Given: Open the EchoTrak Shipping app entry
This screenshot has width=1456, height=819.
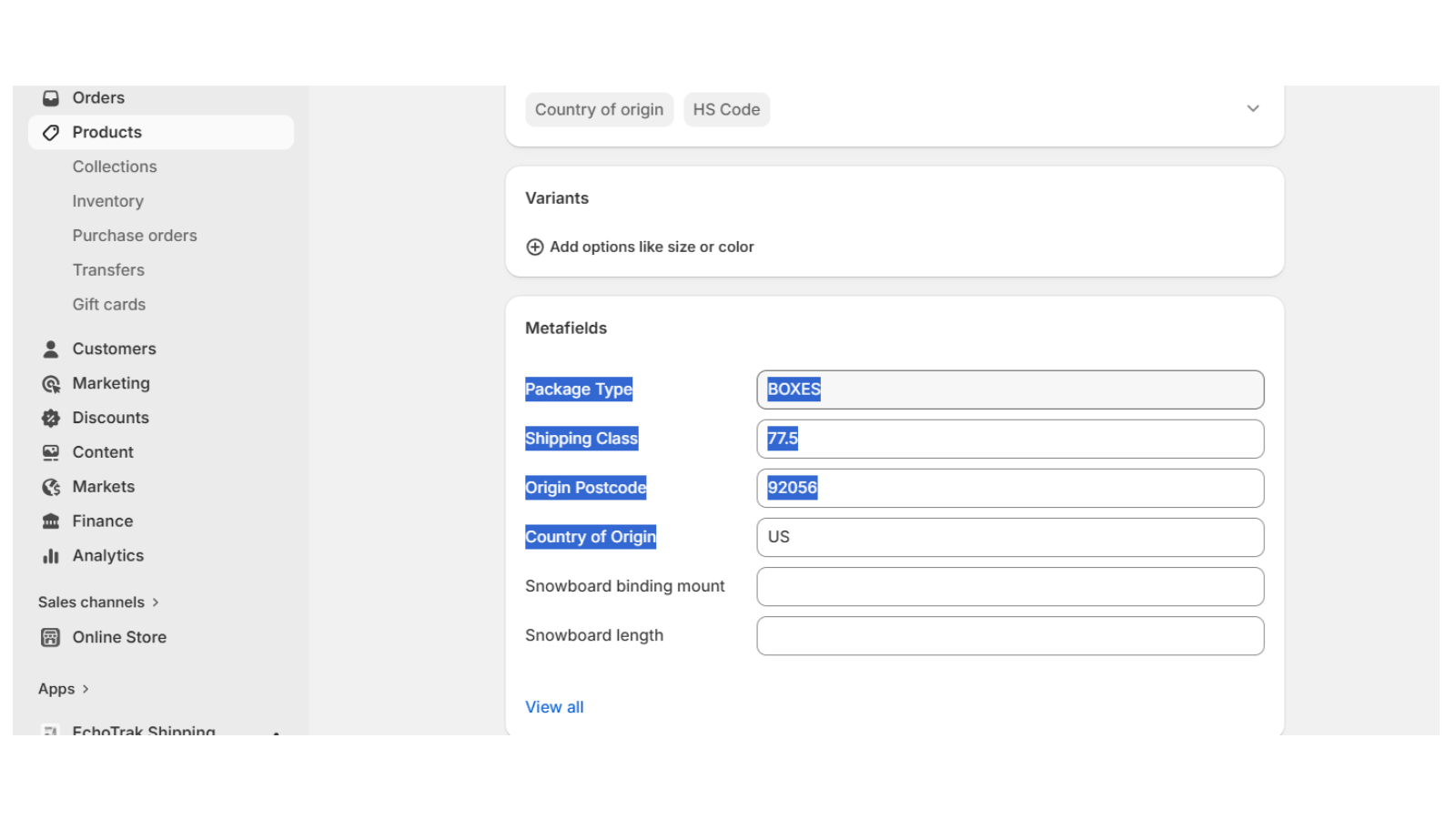Looking at the screenshot, I should point(143,731).
